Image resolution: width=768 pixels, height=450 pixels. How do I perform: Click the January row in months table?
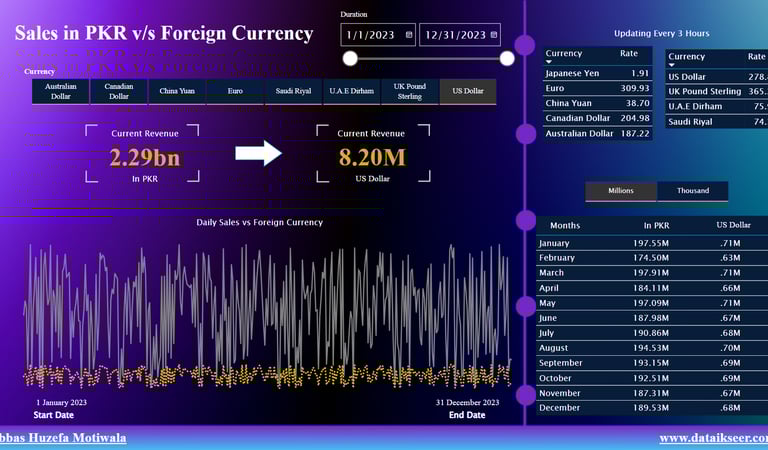coord(652,243)
